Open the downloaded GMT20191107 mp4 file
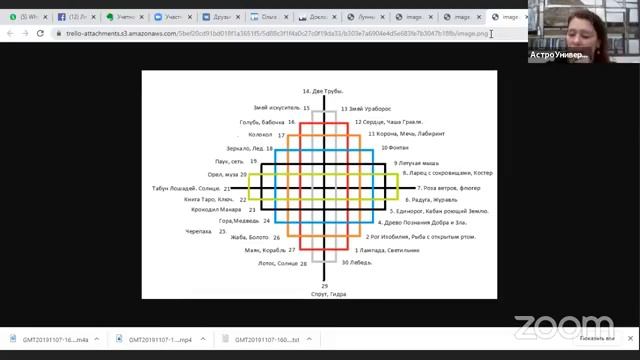Viewport: 640px width, 360px height. click(x=160, y=340)
